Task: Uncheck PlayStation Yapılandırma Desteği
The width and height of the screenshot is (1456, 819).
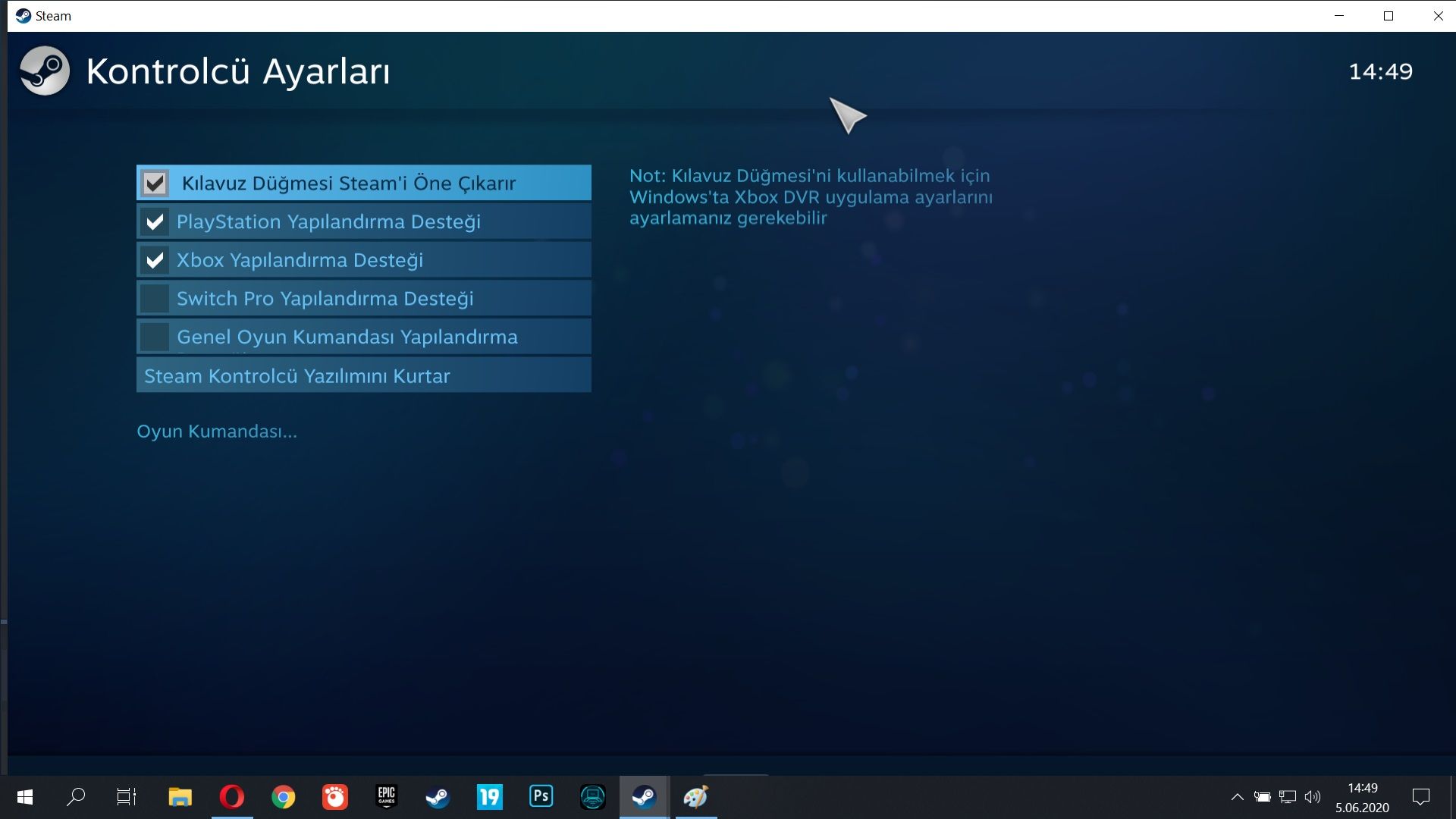Action: (x=155, y=221)
